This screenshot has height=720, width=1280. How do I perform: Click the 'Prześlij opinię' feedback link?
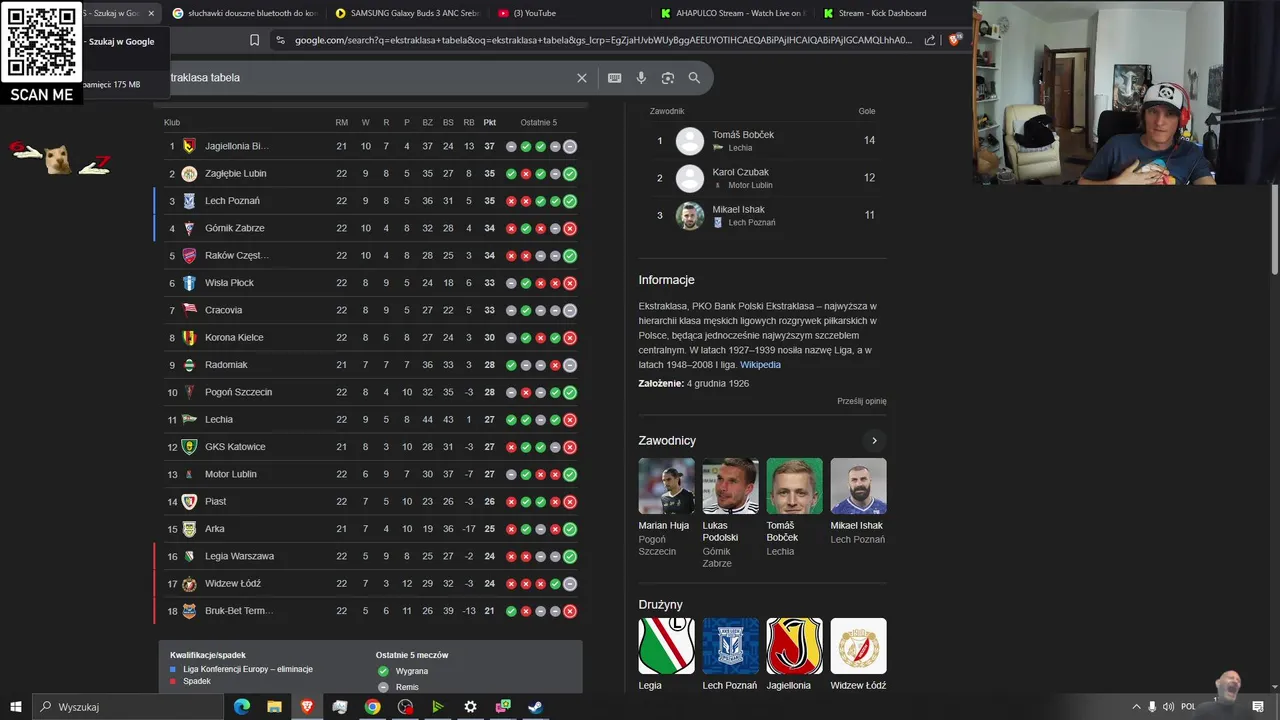862,401
